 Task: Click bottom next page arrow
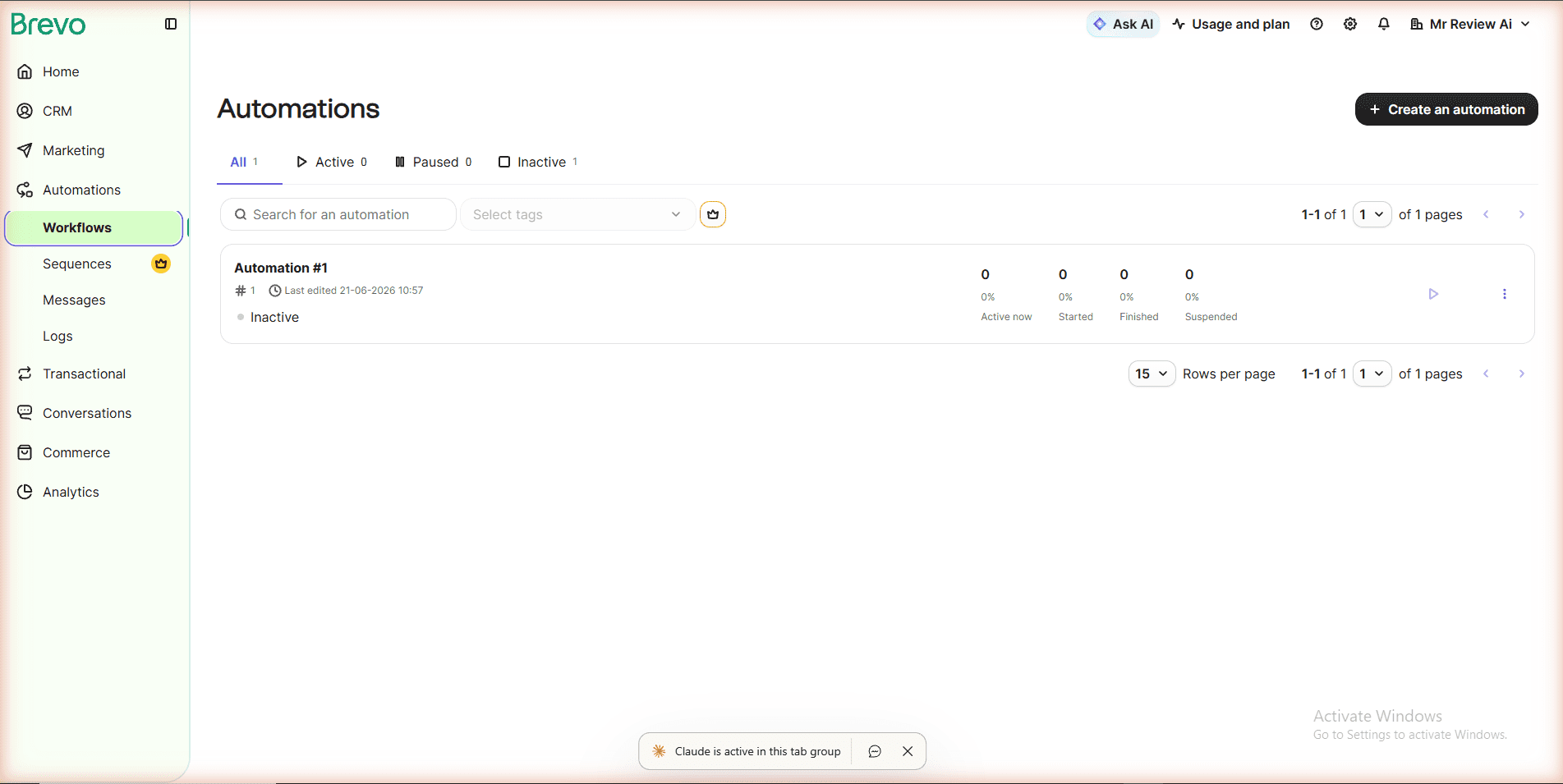tap(1522, 374)
